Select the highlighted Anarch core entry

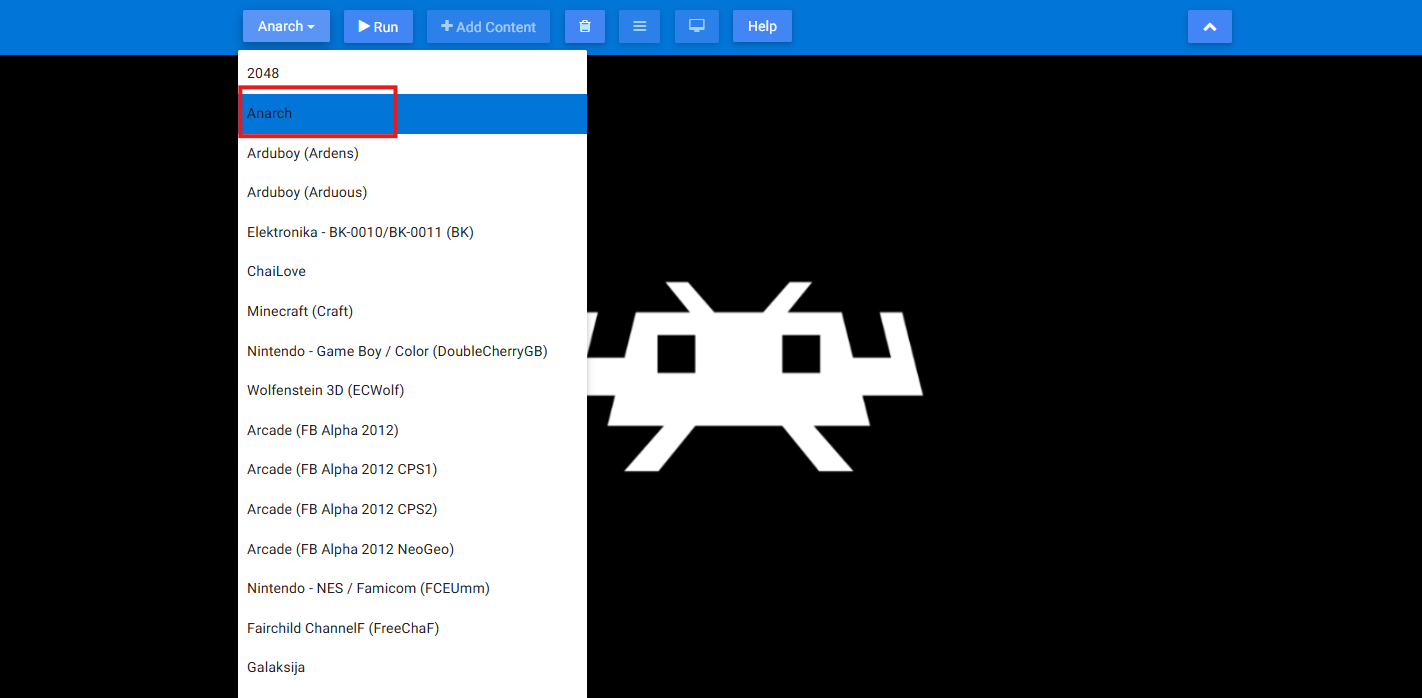270,113
